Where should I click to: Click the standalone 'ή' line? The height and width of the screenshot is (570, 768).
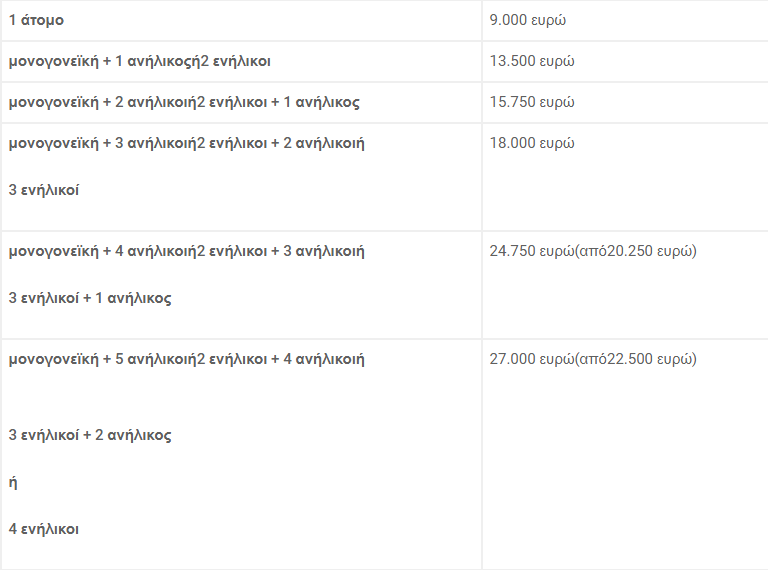[13, 482]
